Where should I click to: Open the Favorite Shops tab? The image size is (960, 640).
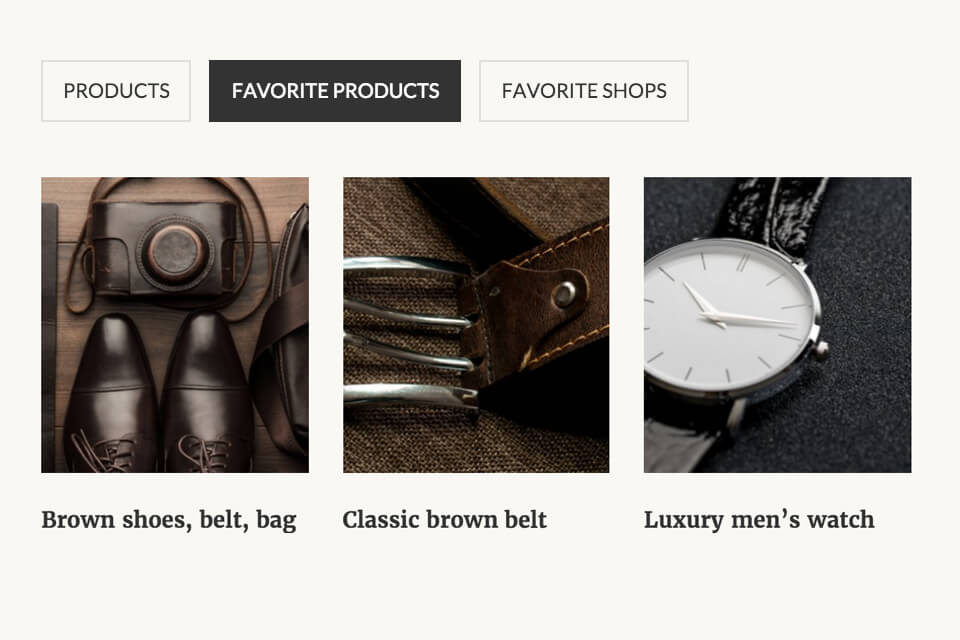coord(584,91)
